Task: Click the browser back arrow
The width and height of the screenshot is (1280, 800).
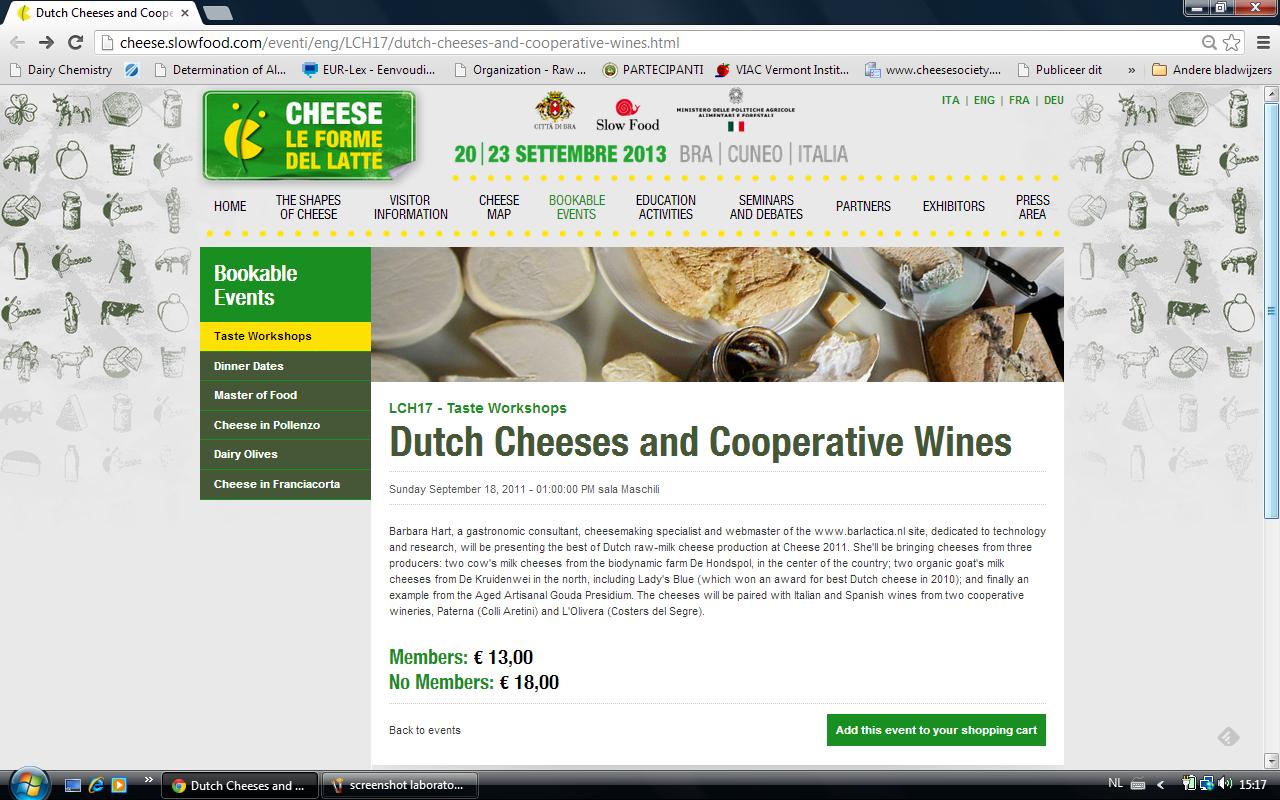Action: [17, 42]
